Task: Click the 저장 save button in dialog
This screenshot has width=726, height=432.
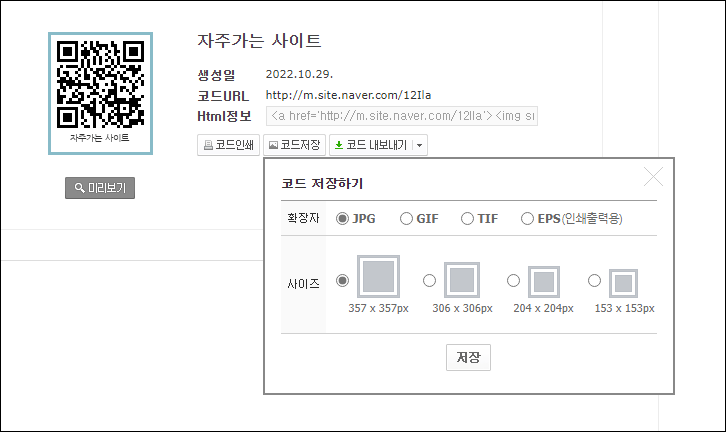Action: 468,357
